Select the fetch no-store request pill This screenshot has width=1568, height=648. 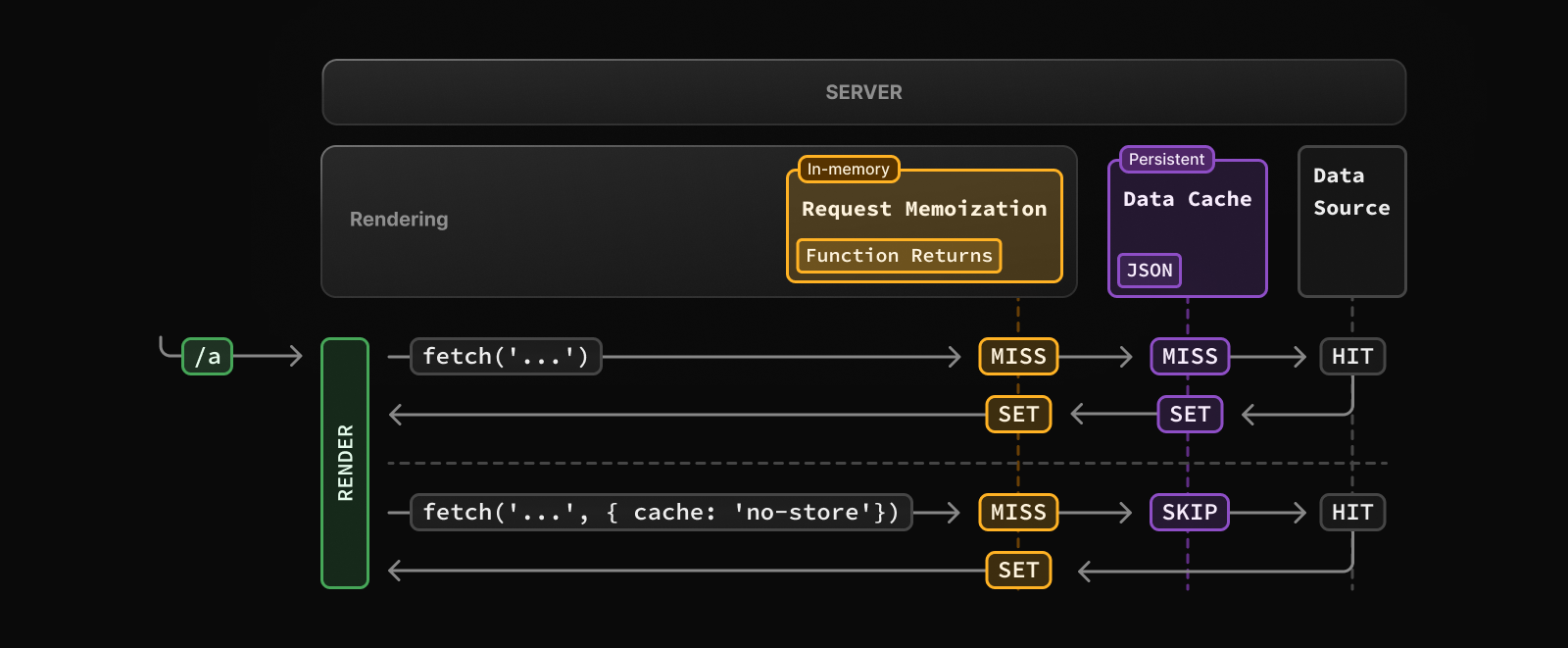pos(661,513)
